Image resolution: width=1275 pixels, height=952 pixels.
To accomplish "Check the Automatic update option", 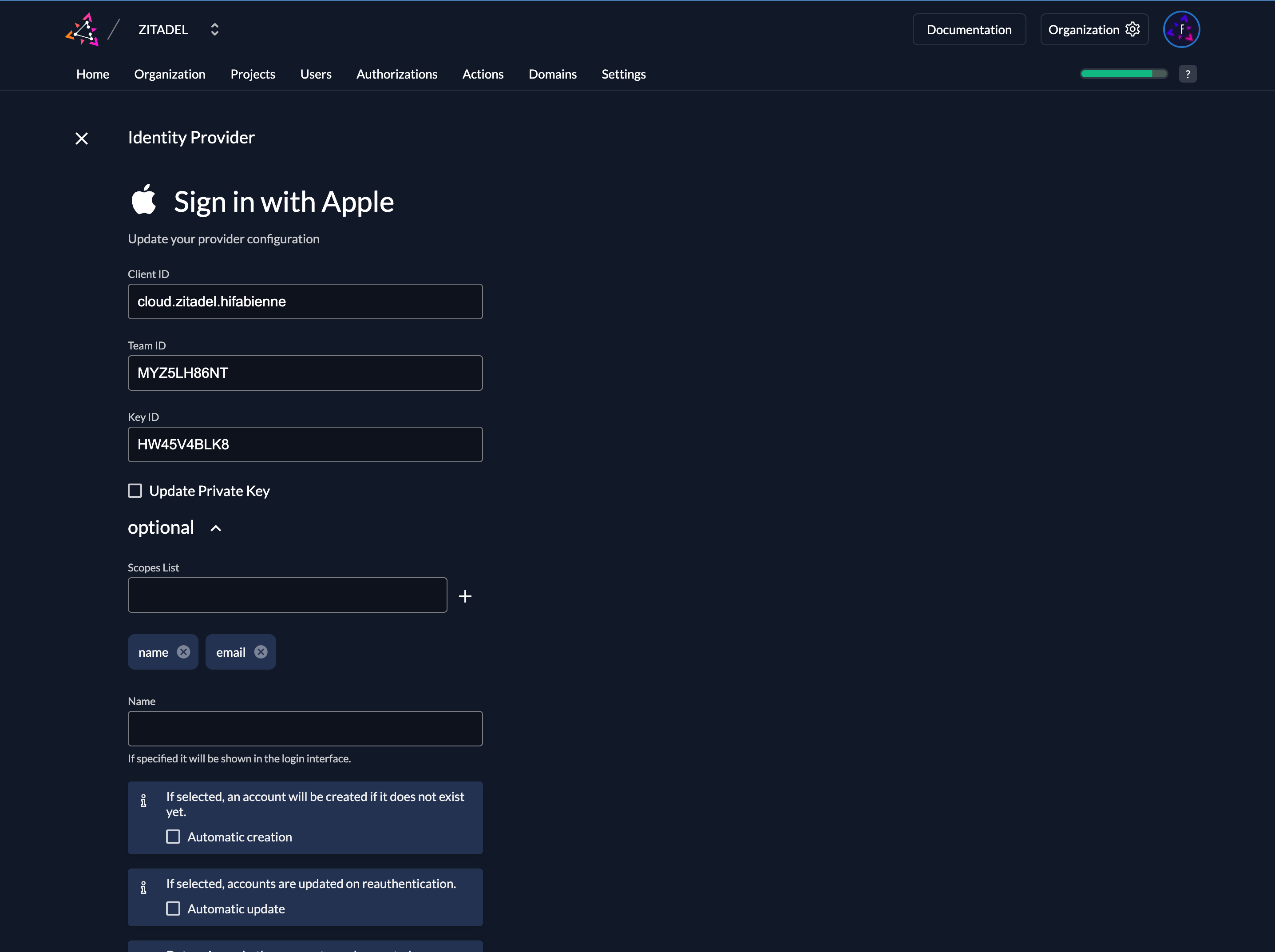I will [174, 909].
